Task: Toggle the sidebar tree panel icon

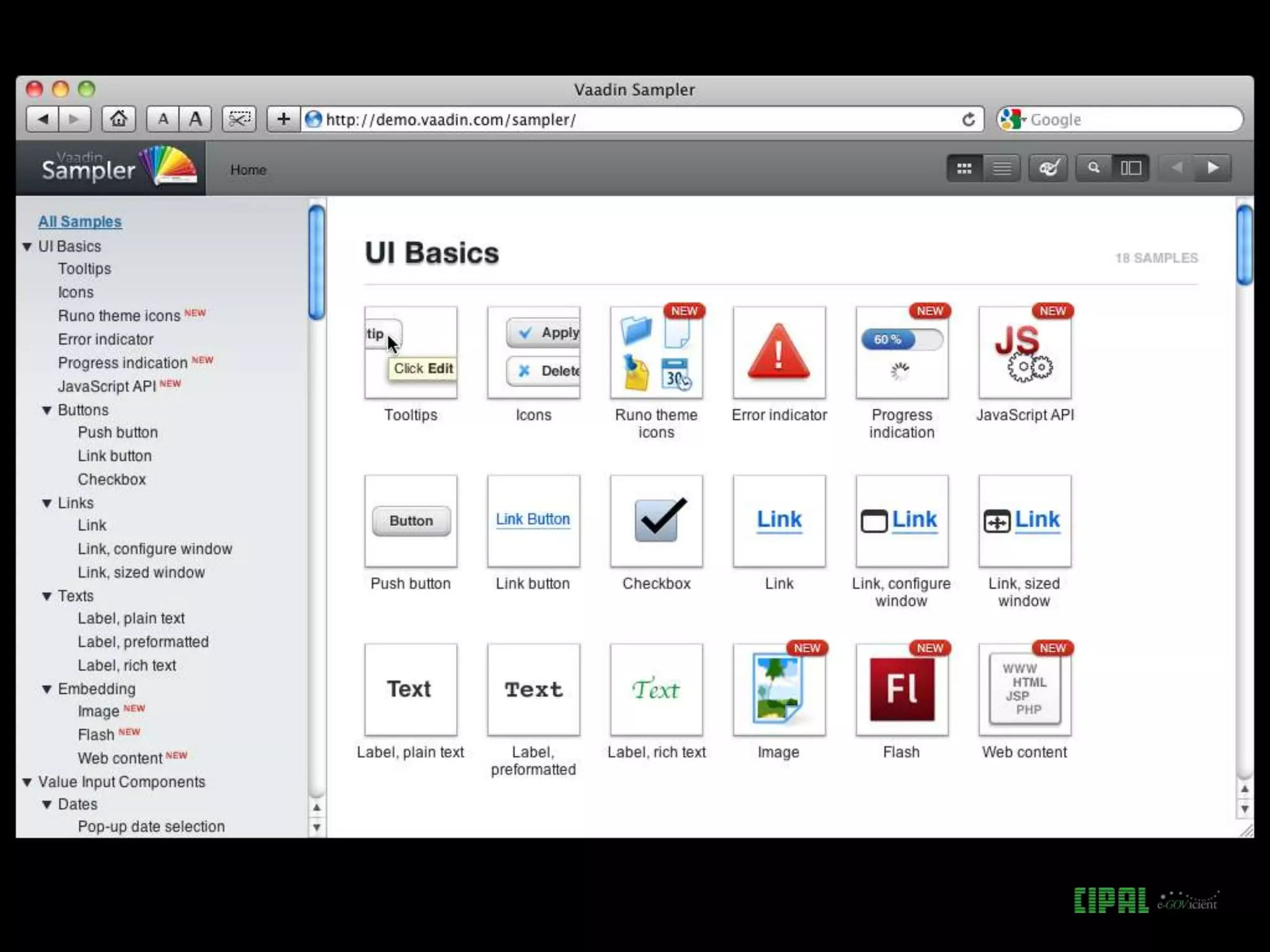Action: click(1130, 168)
